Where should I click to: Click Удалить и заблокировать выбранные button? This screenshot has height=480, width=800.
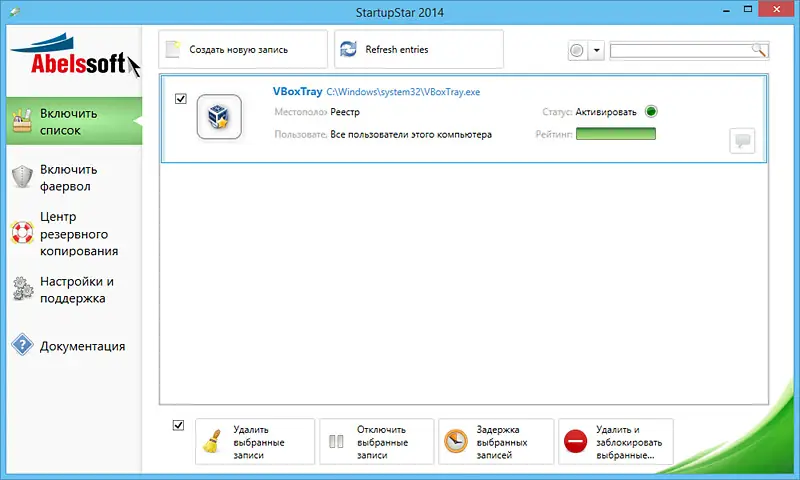[x=616, y=442]
